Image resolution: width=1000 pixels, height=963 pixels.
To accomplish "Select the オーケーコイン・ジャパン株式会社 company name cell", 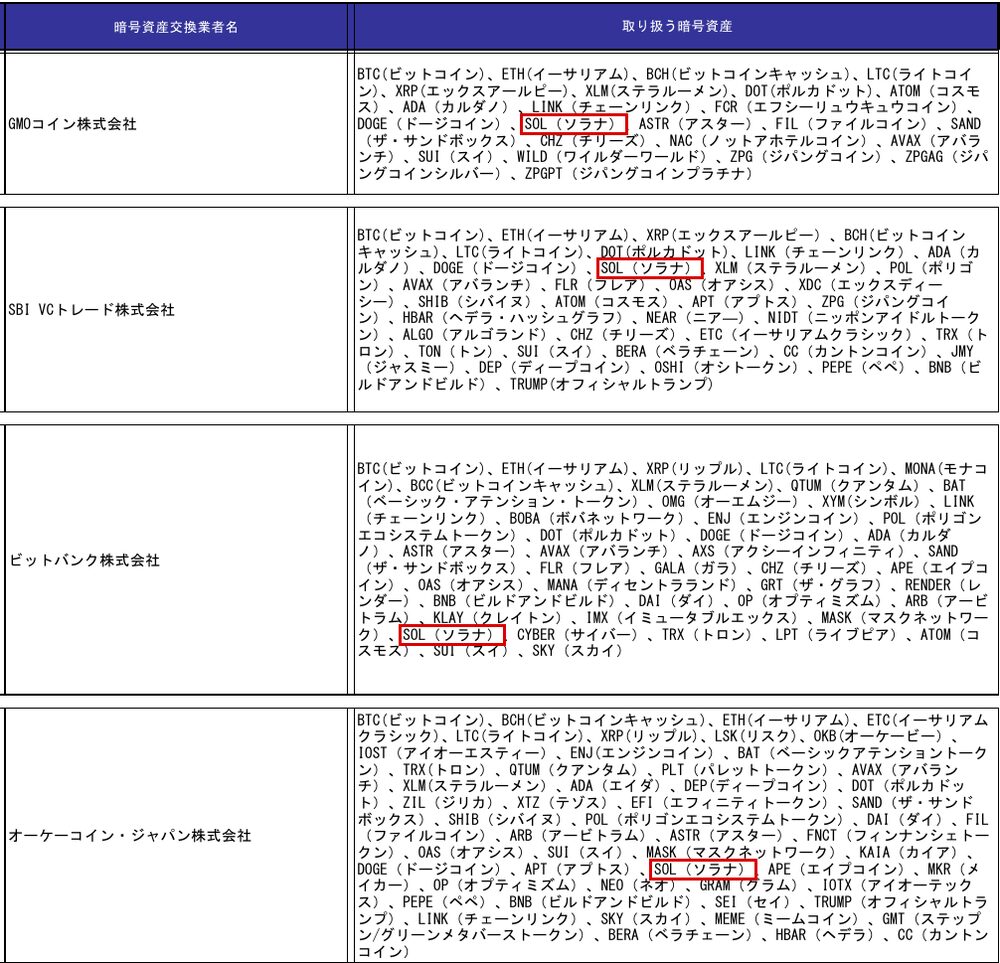I will [176, 835].
